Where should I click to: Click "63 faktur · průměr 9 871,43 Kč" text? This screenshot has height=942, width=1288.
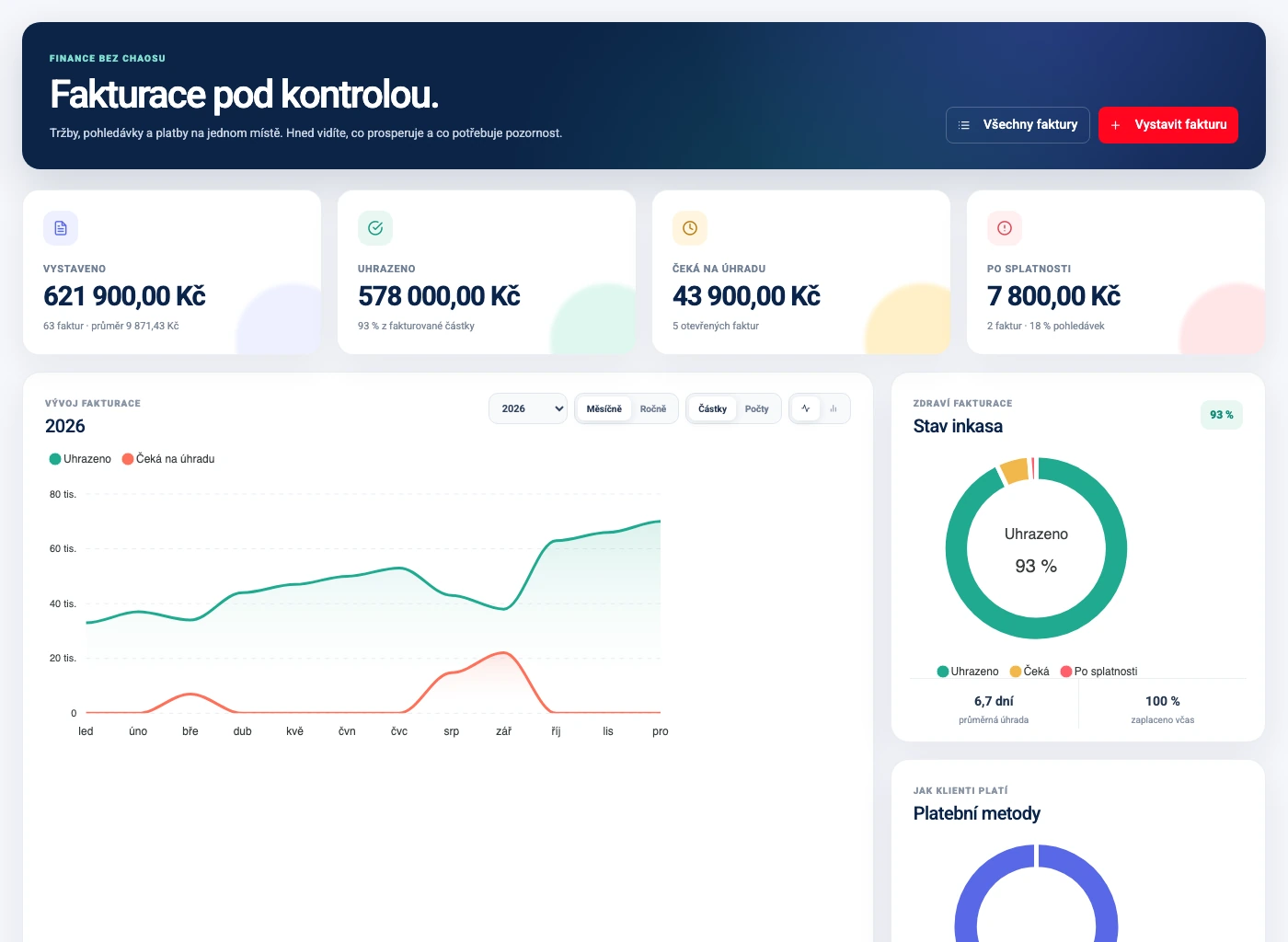coord(111,326)
